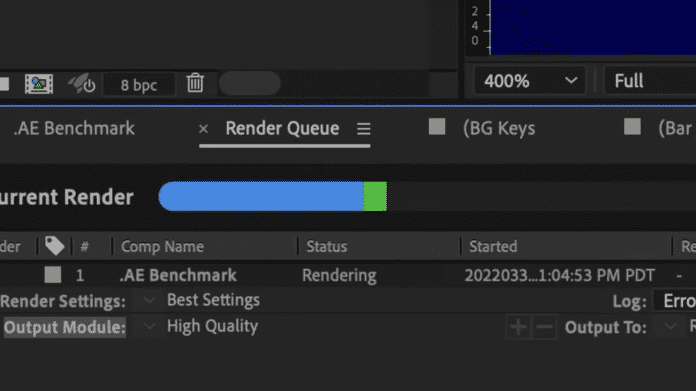Image resolution: width=696 pixels, height=391 pixels.
Task: Add output module with plus icon
Action: click(518, 327)
